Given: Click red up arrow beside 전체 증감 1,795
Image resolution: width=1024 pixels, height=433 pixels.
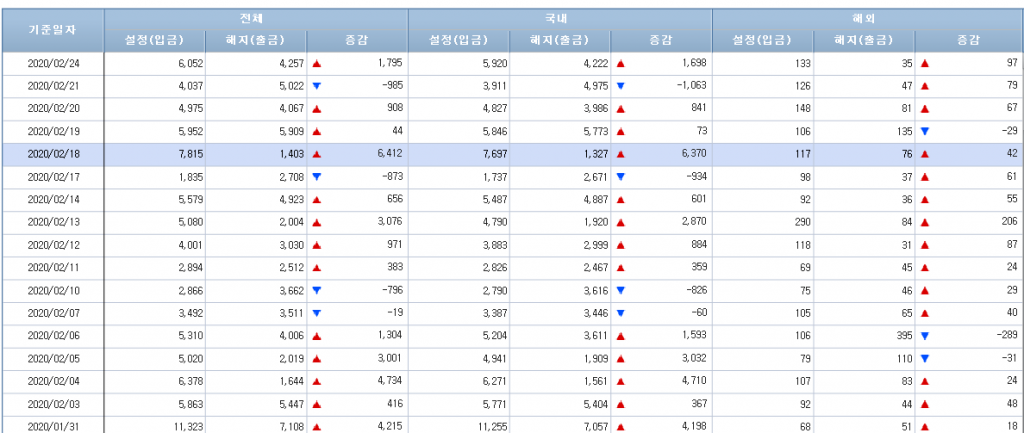Looking at the screenshot, I should coord(317,63).
